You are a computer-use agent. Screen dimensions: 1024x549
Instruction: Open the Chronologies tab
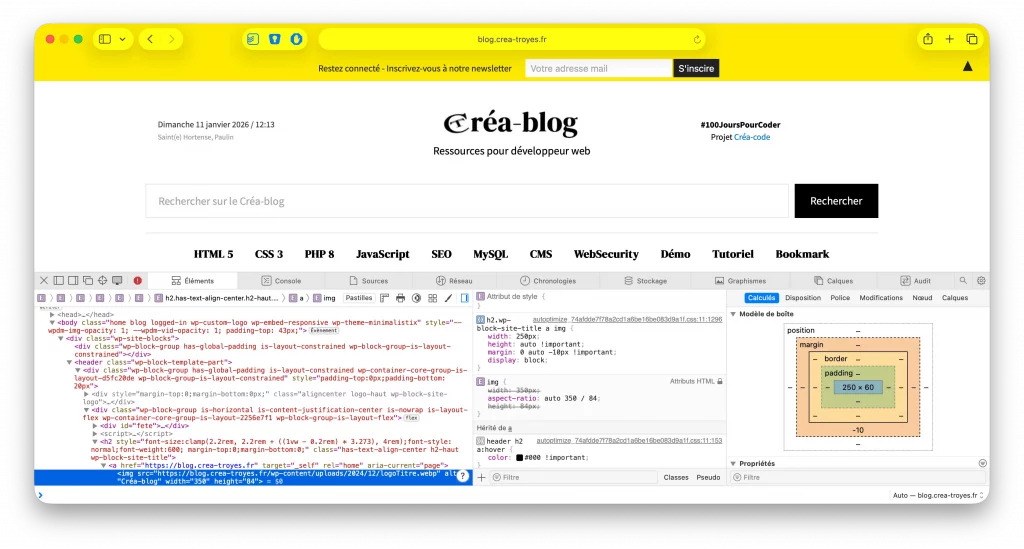(548, 281)
